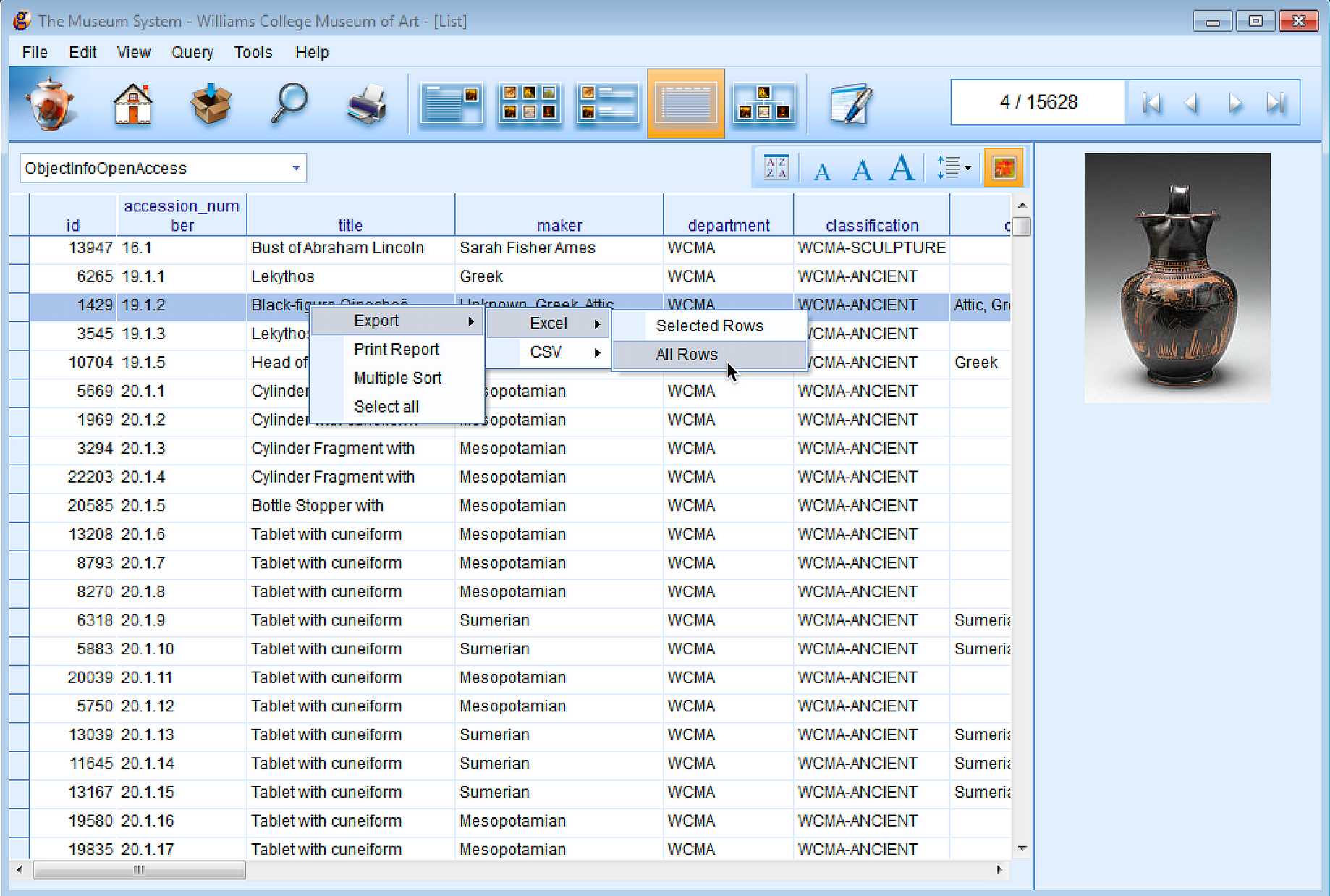The image size is (1330, 896).
Task: Select the Bust of Abraham Lincoln row
Action: pyautogui.click(x=510, y=248)
